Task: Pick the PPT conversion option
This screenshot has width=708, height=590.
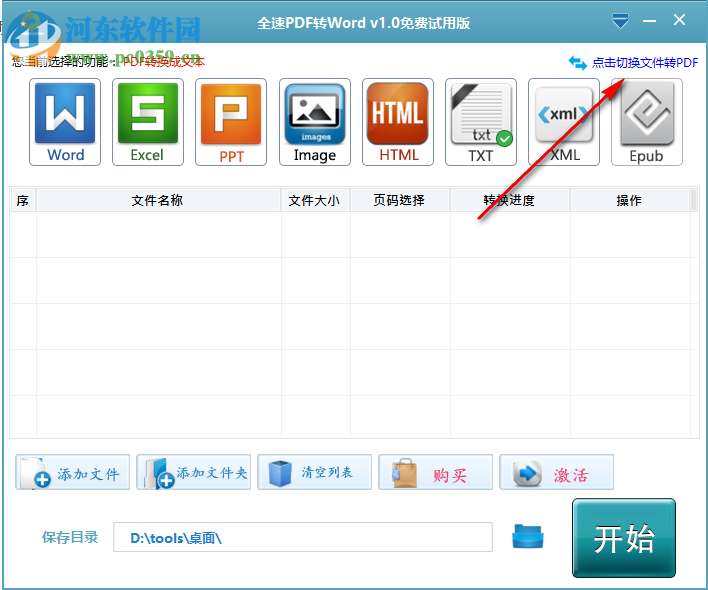Action: point(231,122)
